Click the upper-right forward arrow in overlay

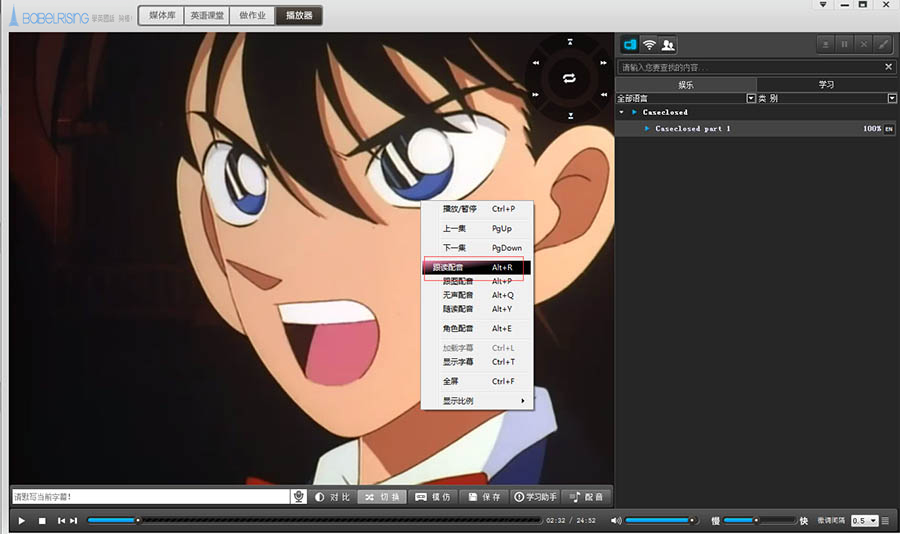tap(603, 63)
